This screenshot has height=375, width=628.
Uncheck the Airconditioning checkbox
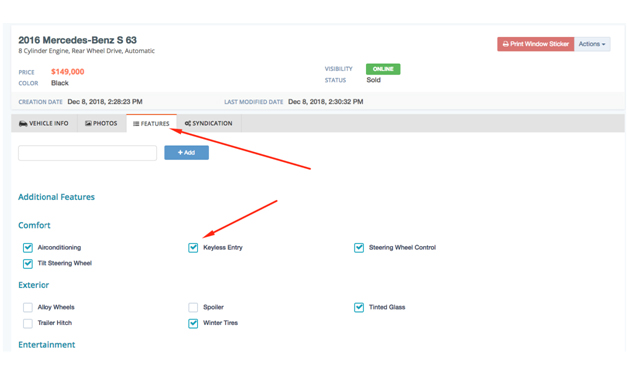click(28, 248)
